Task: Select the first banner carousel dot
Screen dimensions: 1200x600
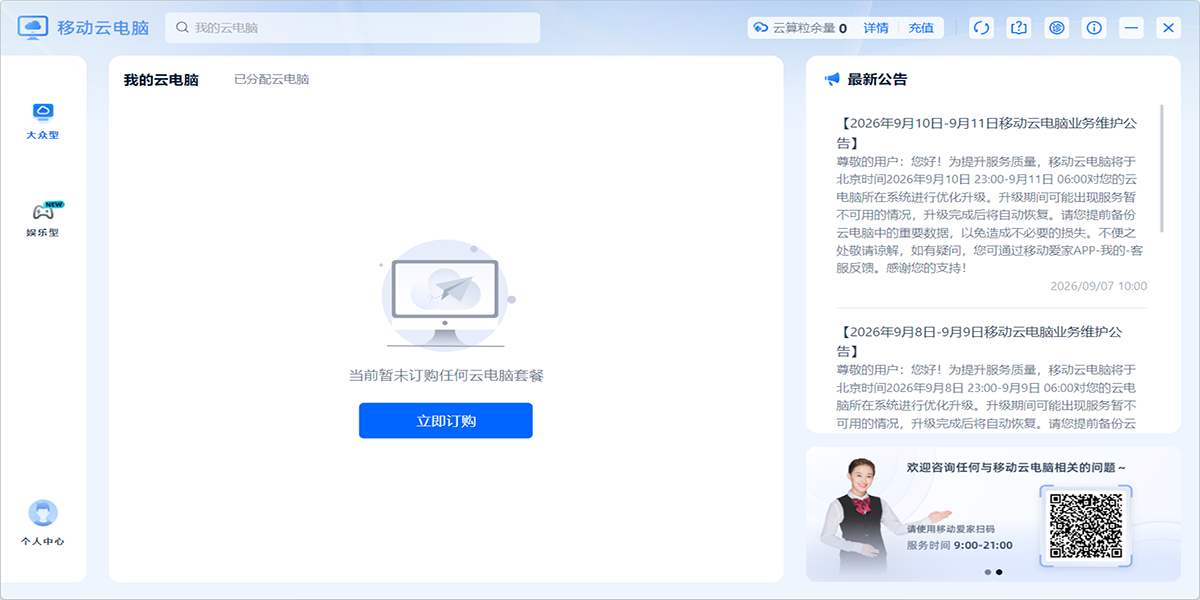Action: pyautogui.click(x=988, y=572)
